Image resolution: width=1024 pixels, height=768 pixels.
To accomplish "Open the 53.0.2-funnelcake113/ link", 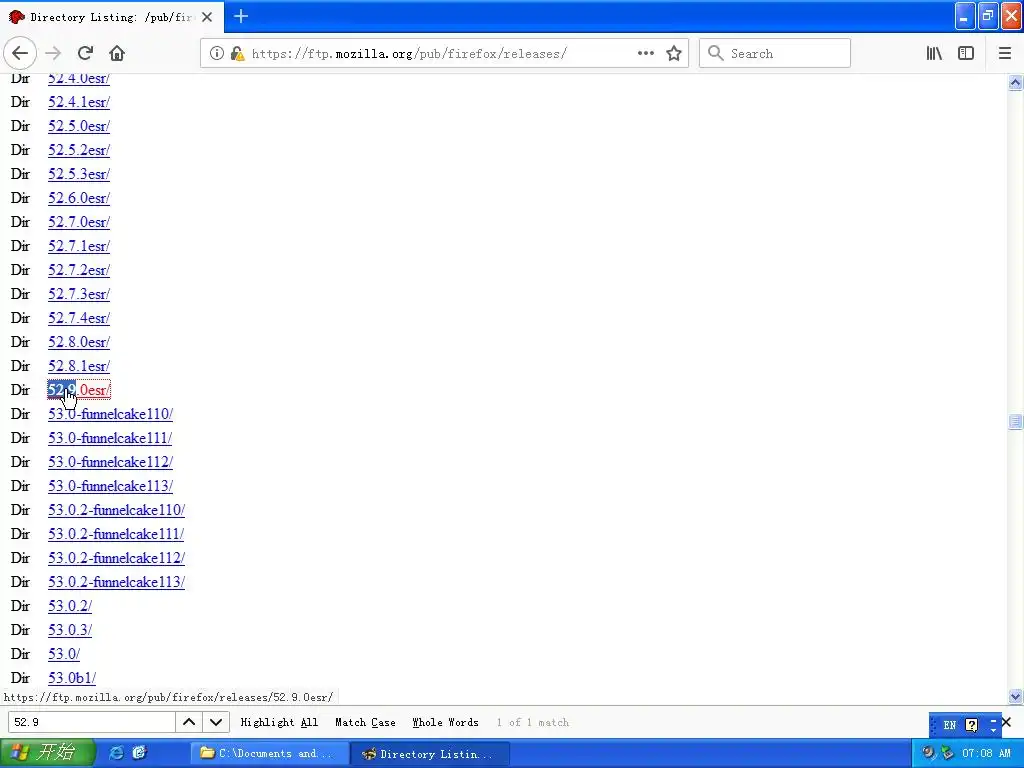I will pos(116,582).
